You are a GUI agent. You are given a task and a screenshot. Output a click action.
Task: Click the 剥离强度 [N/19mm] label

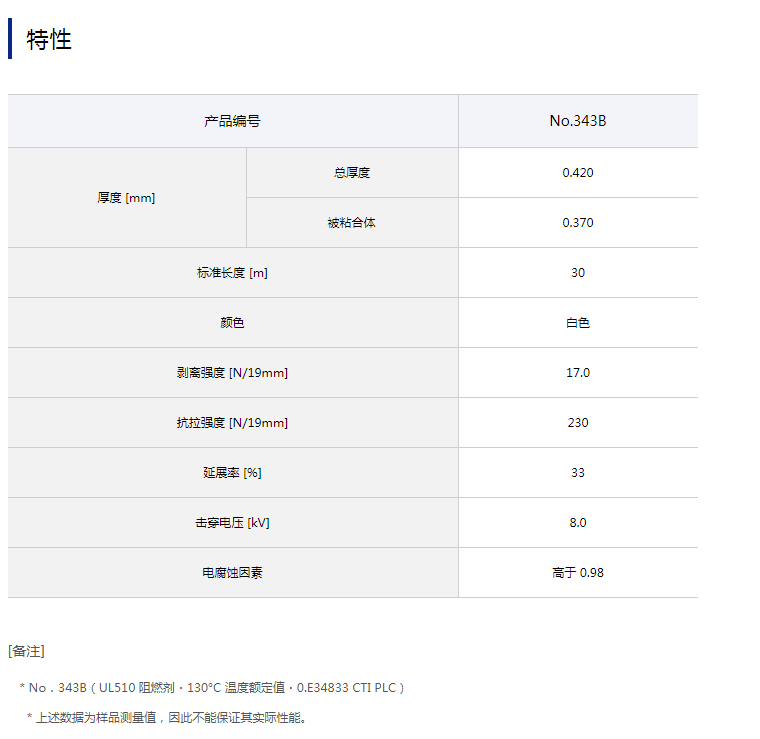[x=232, y=373]
